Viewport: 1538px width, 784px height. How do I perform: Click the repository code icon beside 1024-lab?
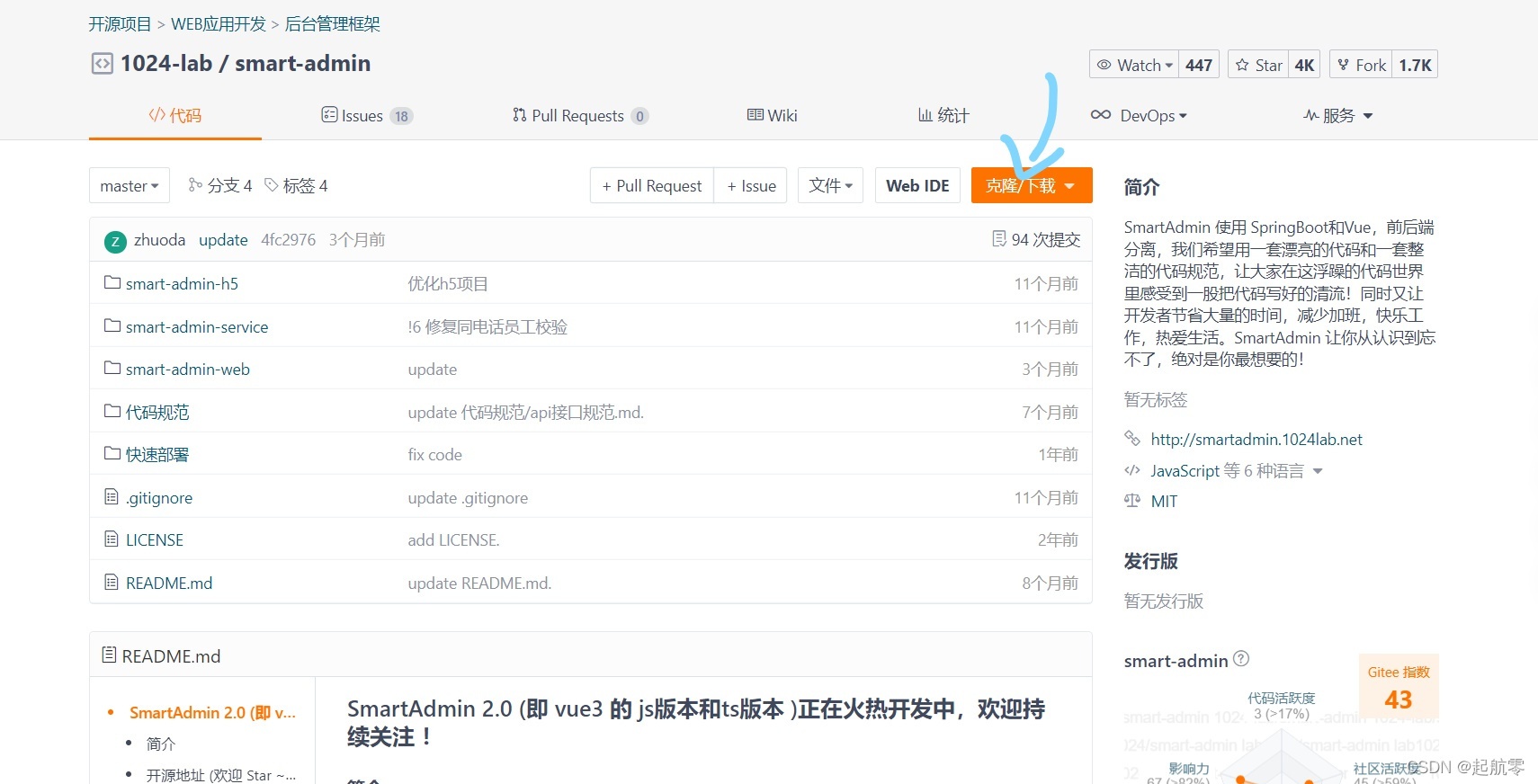coord(103,64)
